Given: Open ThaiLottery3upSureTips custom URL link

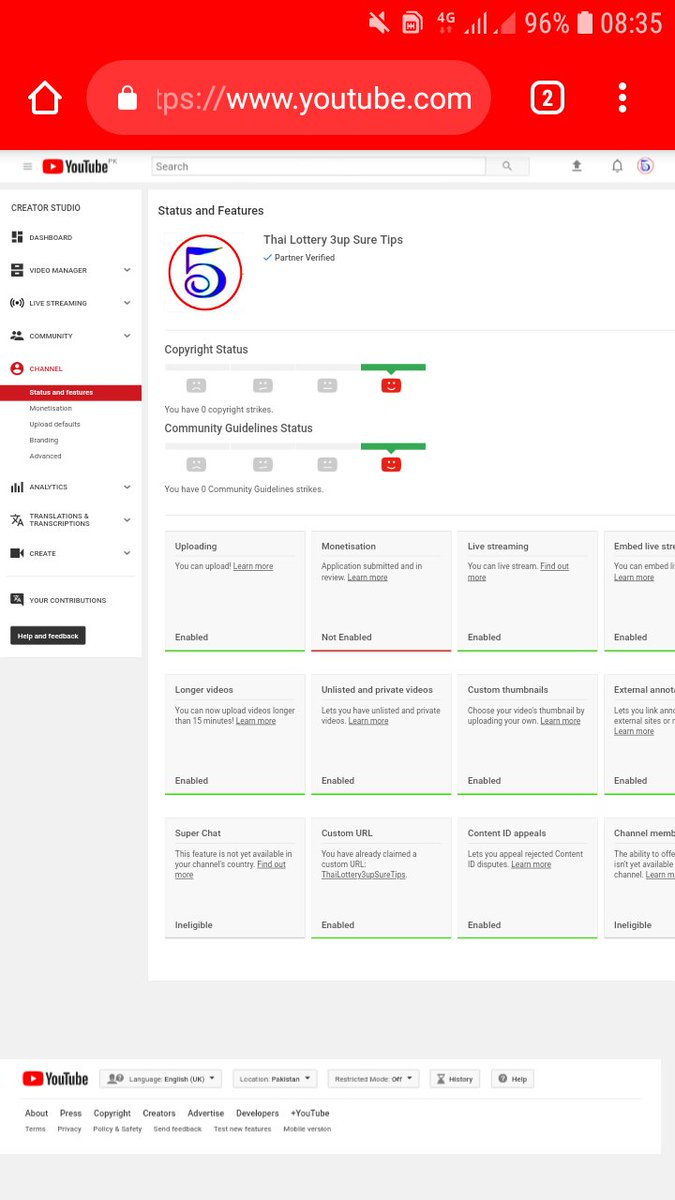Looking at the screenshot, I should tap(363, 874).
